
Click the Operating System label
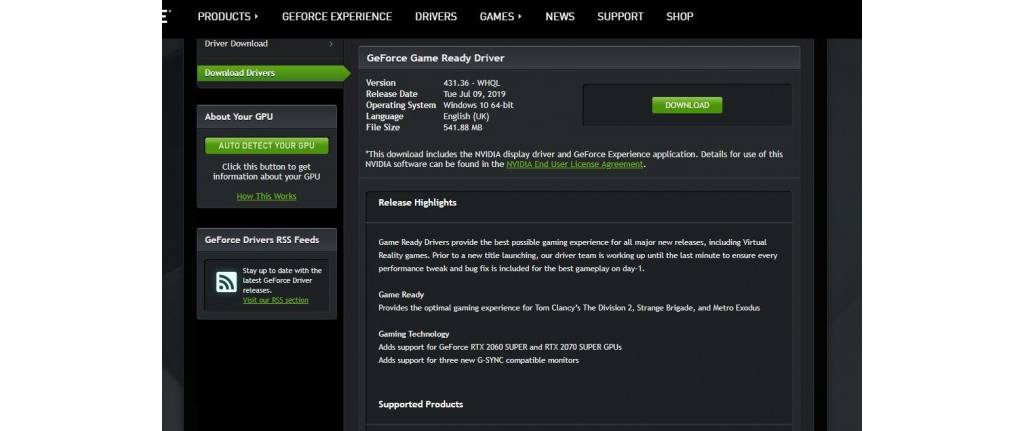tap(401, 105)
